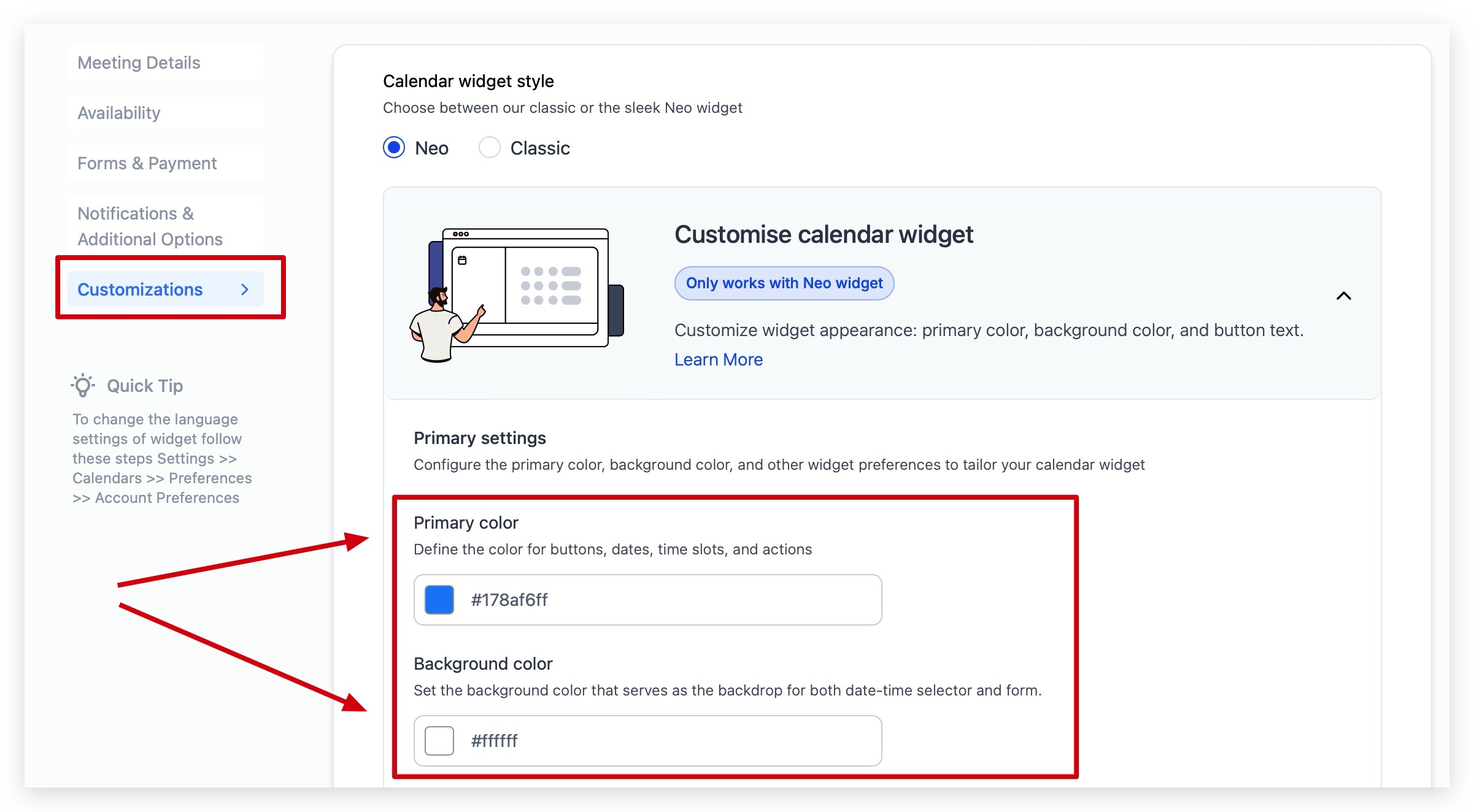The width and height of the screenshot is (1474, 812).
Task: Open the Meeting Details tab
Action: tap(139, 63)
